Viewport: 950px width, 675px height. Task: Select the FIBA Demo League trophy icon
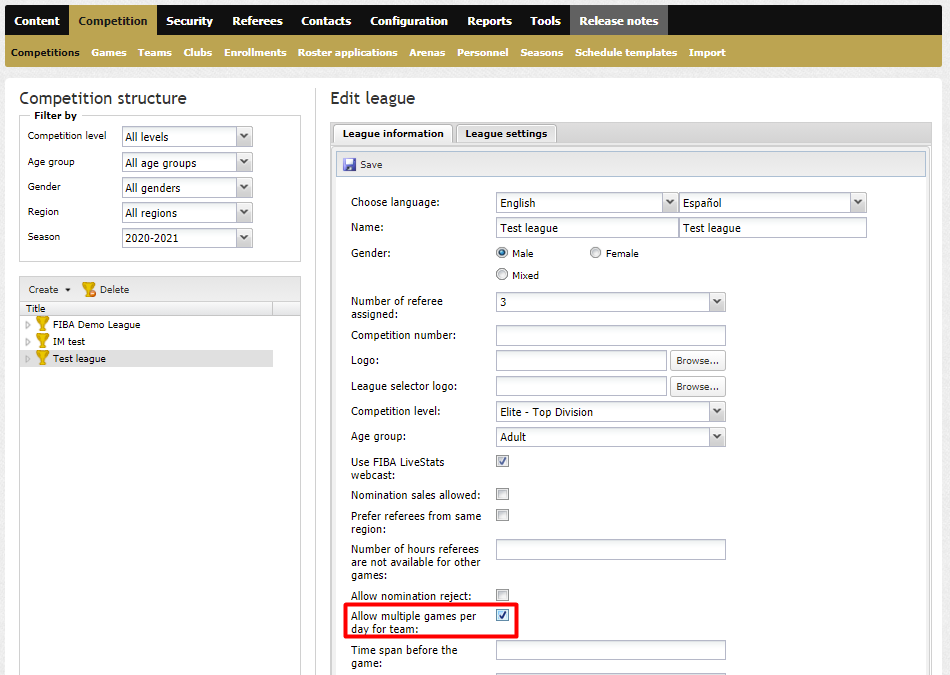42,324
